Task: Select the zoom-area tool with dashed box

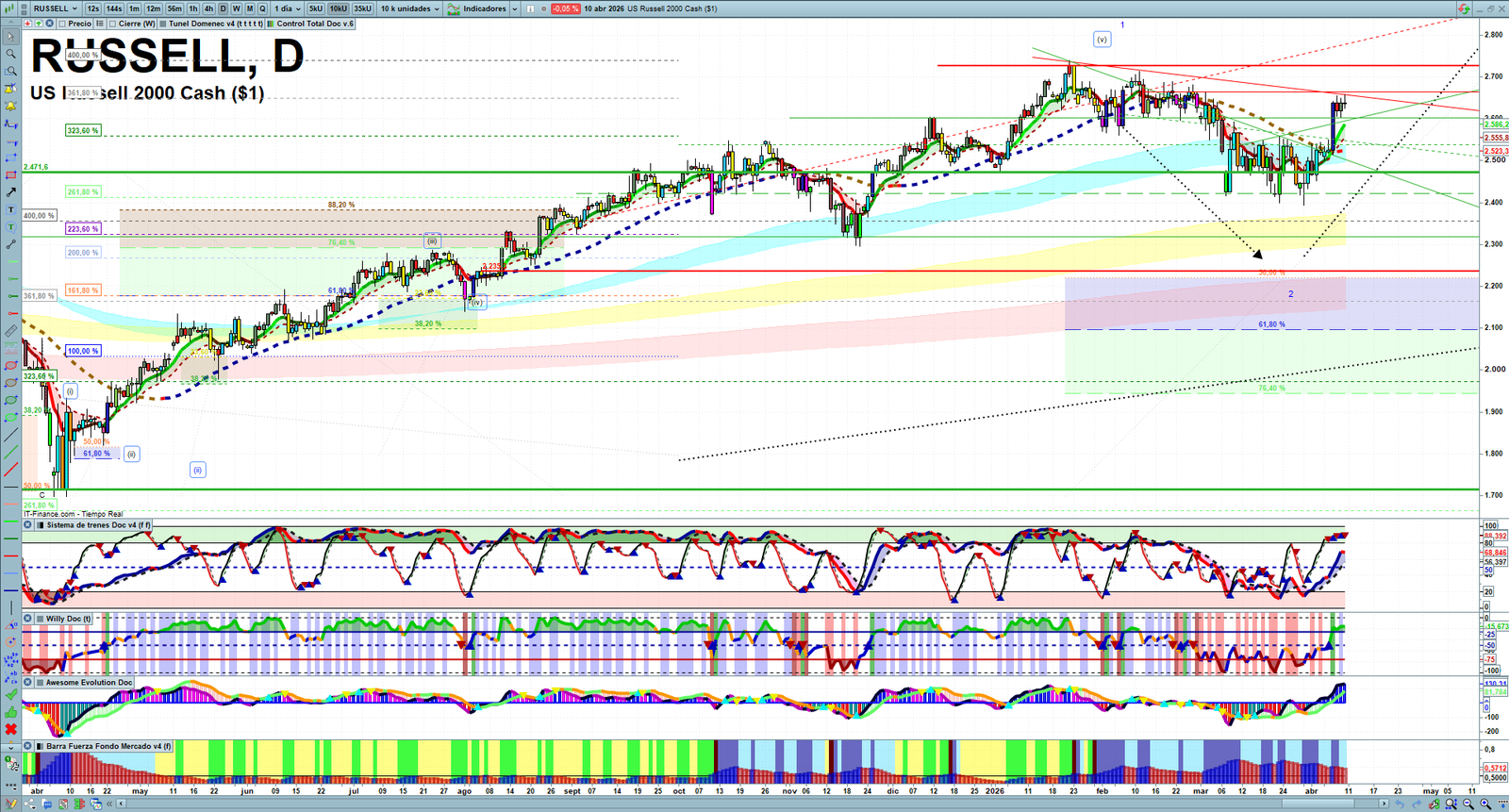Action: click(x=10, y=72)
